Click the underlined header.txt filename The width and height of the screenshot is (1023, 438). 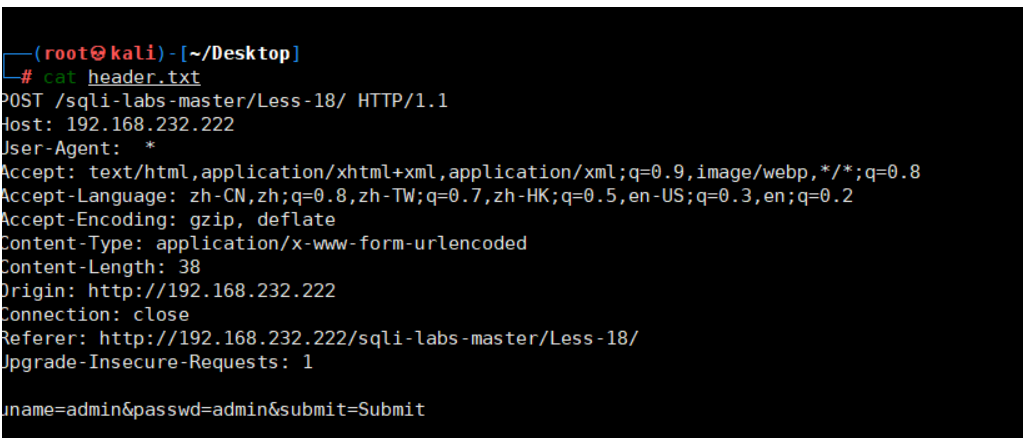click(x=144, y=78)
